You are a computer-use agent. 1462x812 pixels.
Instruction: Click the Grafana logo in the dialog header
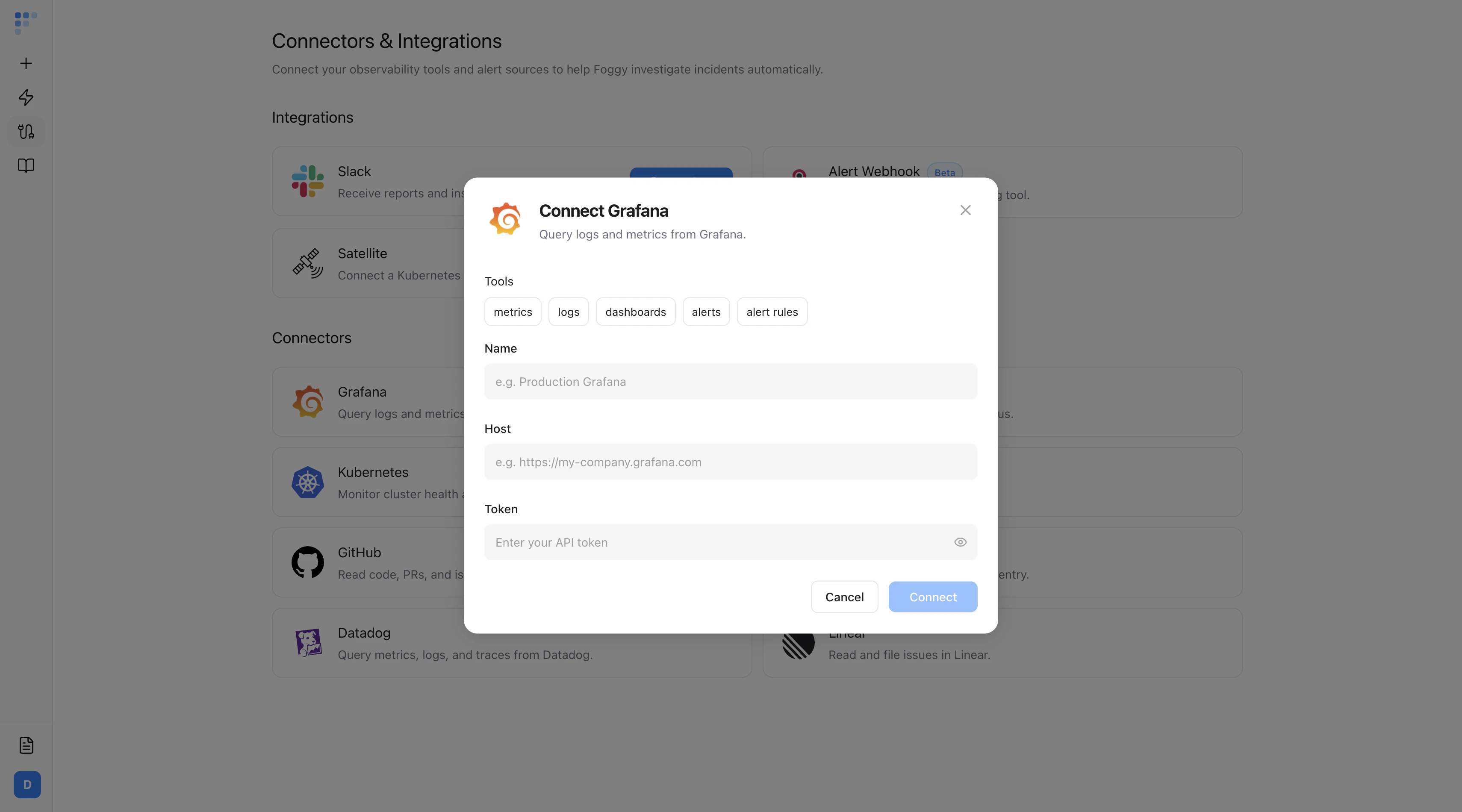[505, 218]
